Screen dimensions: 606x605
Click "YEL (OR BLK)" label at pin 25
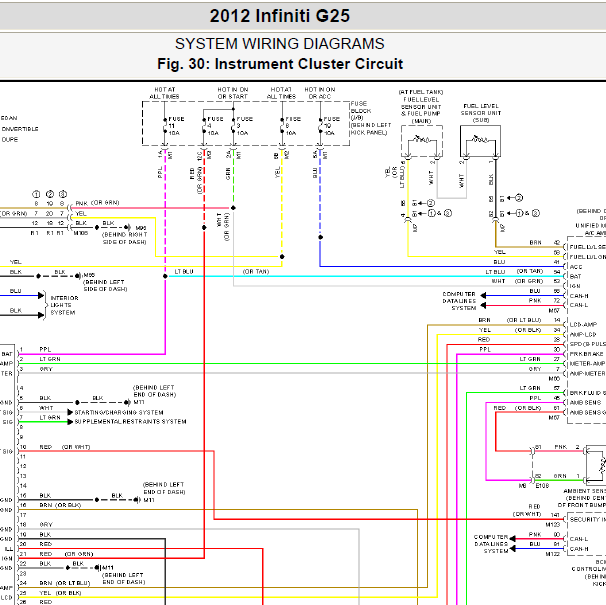point(60,593)
